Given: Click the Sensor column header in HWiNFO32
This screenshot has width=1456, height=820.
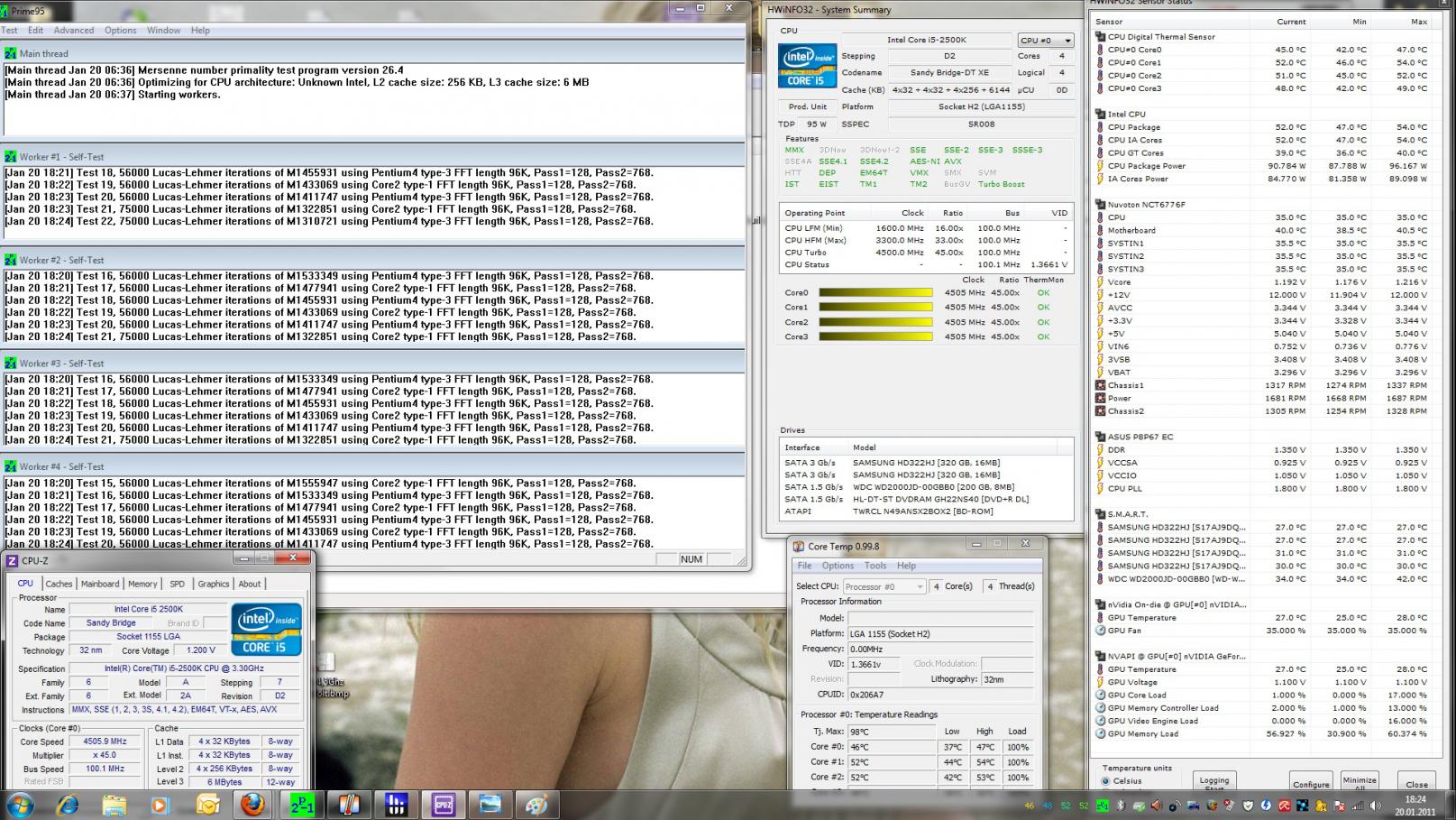Looking at the screenshot, I should click(1109, 22).
